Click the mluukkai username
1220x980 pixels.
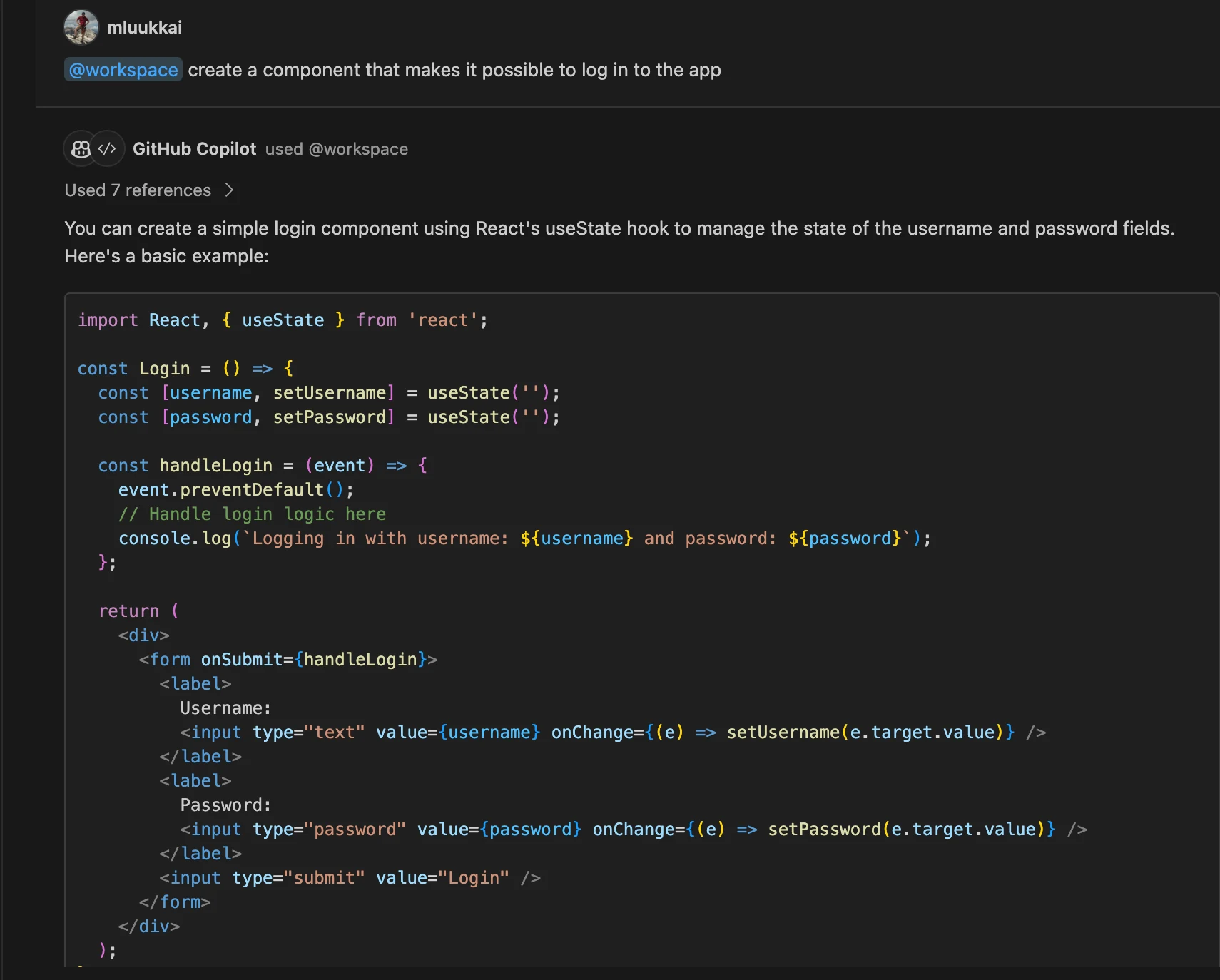[144, 27]
